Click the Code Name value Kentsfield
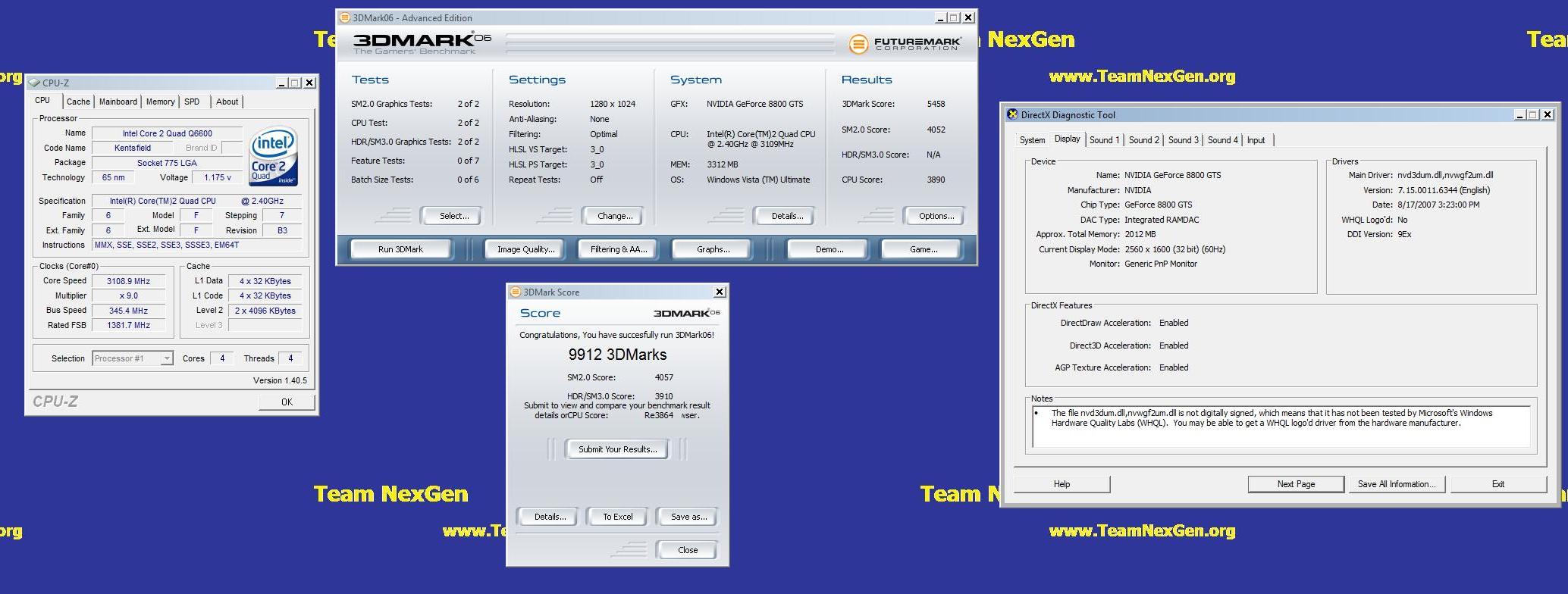 [133, 148]
